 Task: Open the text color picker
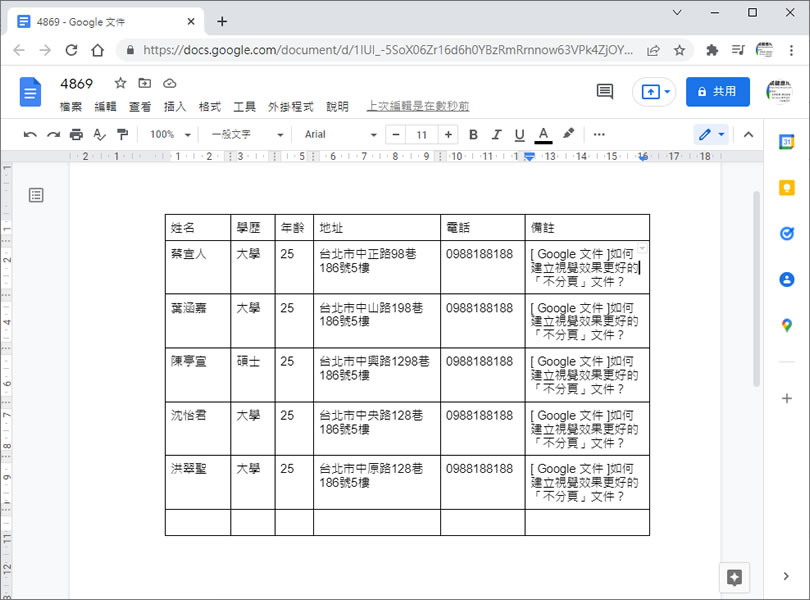point(543,135)
